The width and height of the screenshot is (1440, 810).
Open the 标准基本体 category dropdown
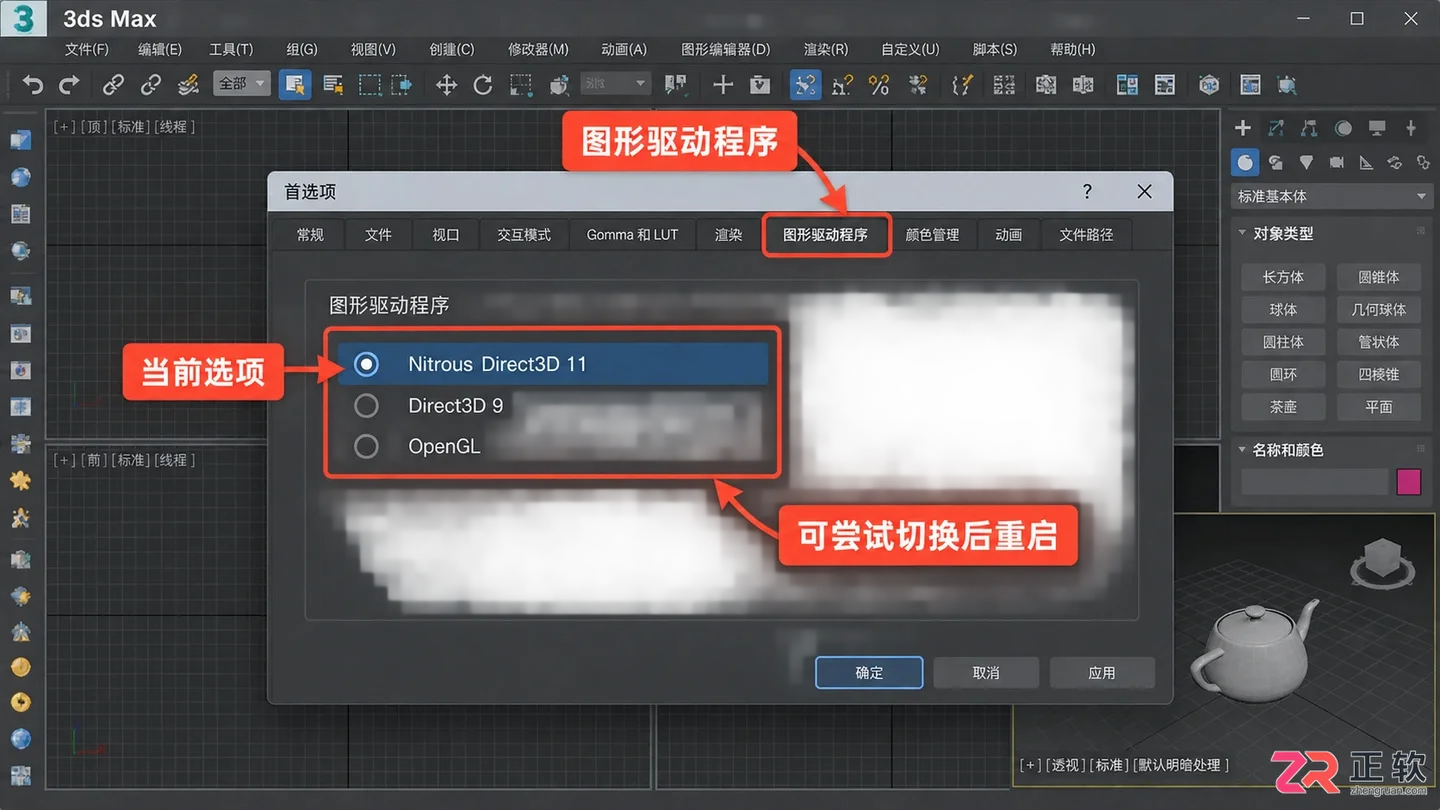tap(1331, 196)
